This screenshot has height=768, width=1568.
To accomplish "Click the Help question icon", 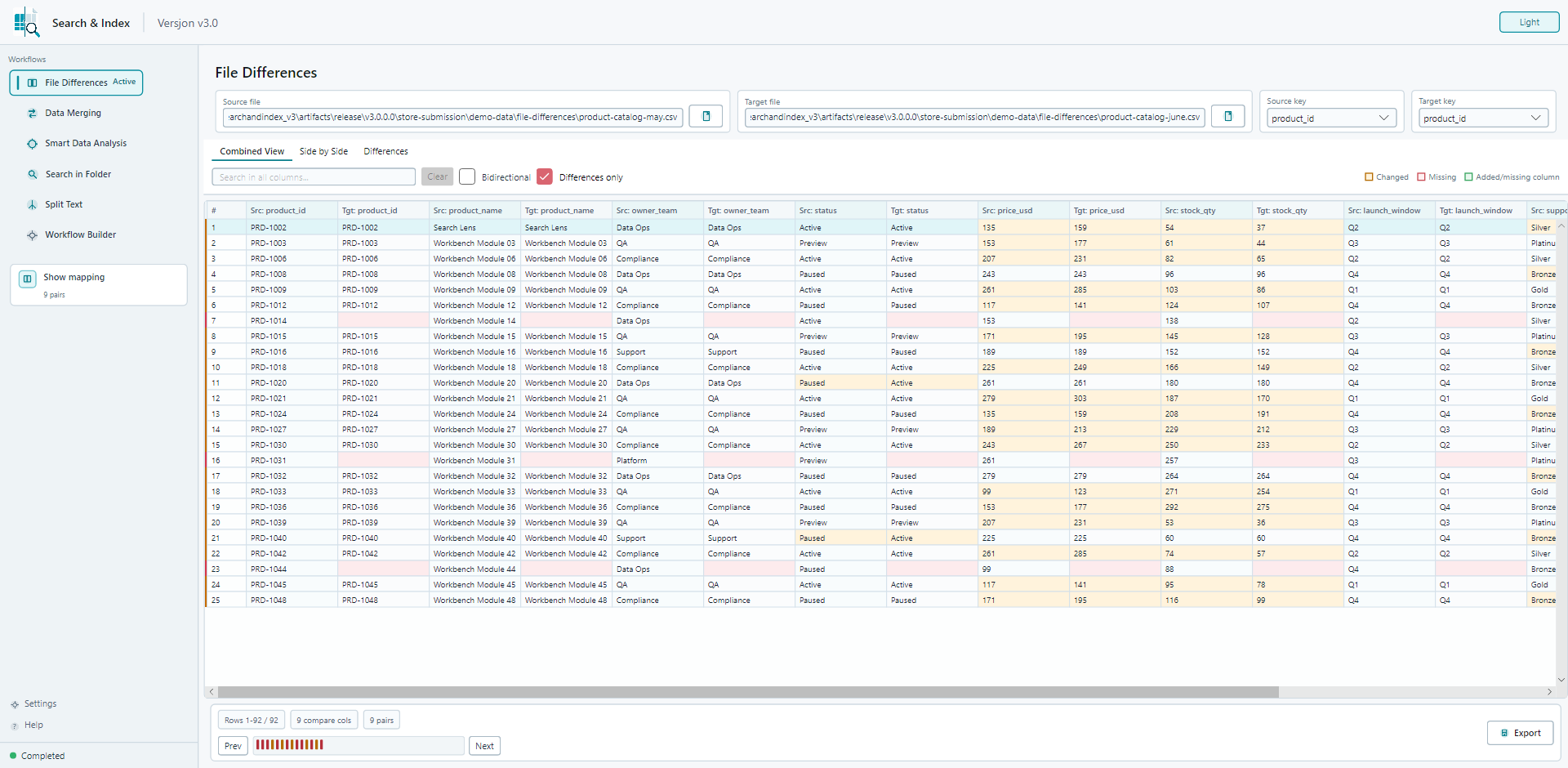I will (15, 726).
